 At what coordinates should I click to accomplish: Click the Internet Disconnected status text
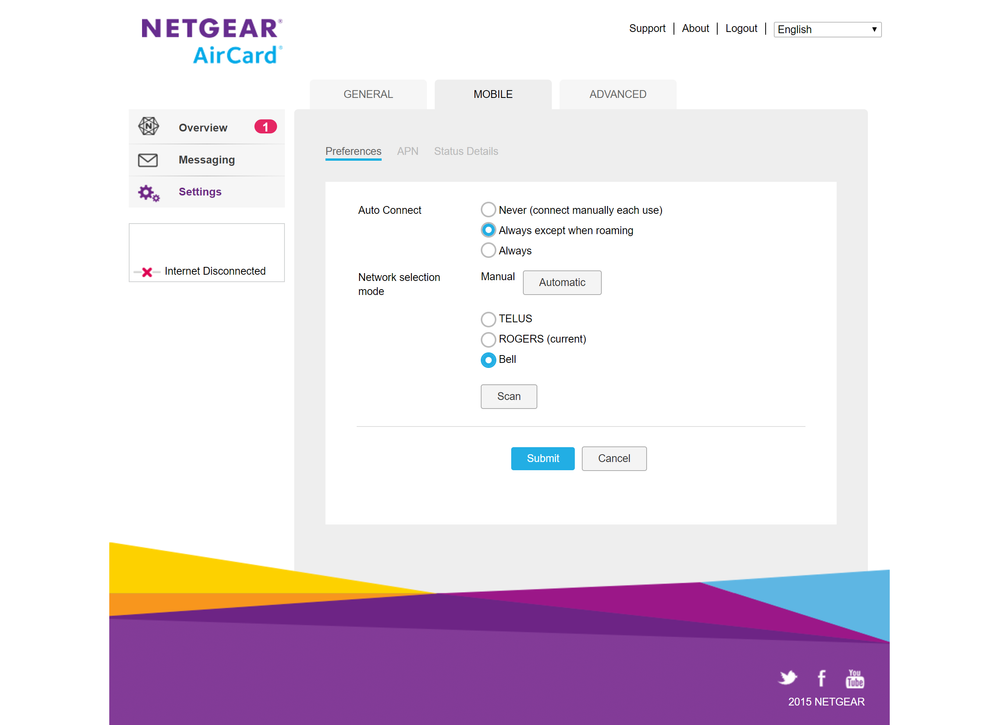[215, 271]
